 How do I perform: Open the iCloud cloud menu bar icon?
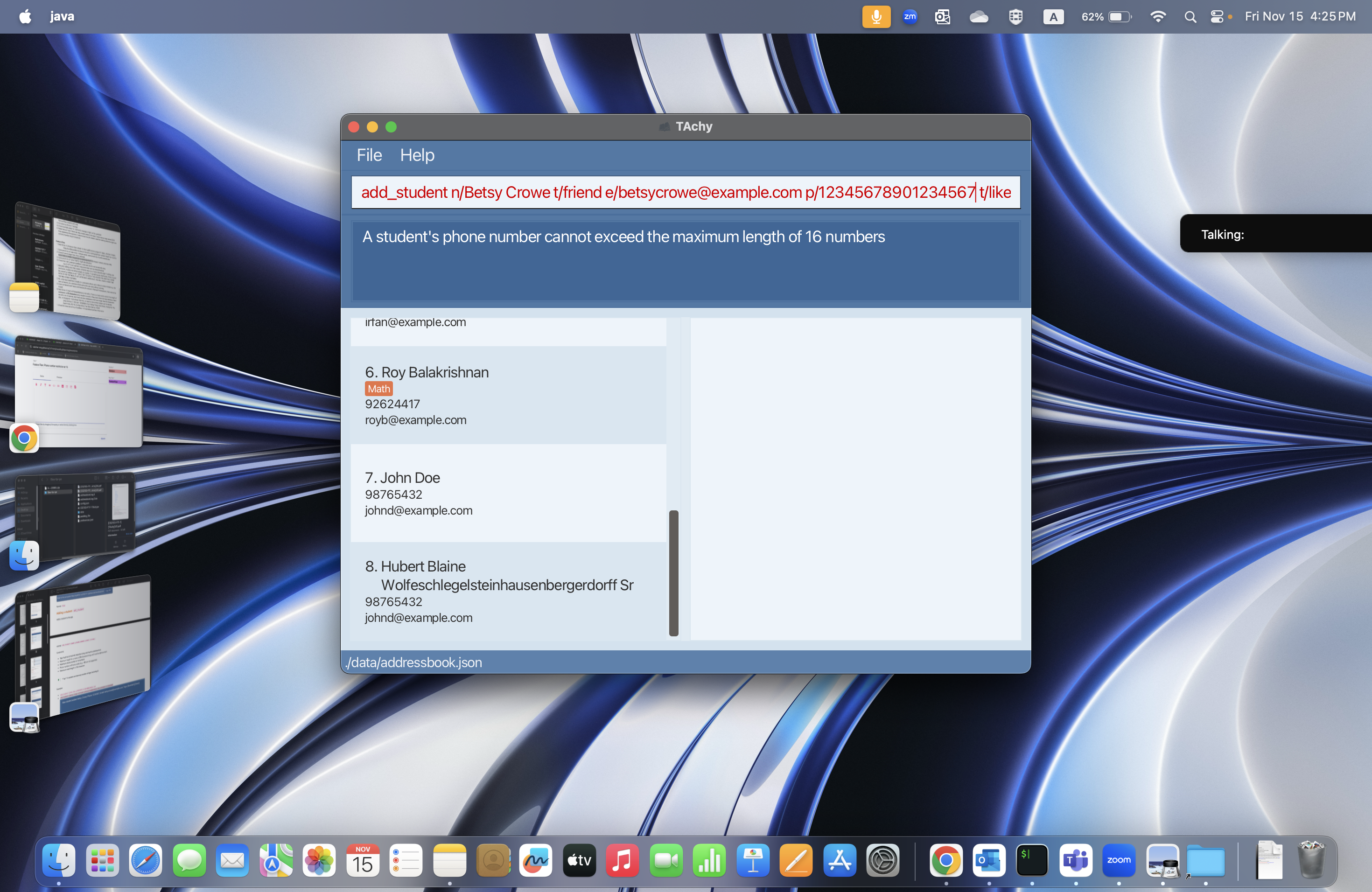(x=978, y=16)
